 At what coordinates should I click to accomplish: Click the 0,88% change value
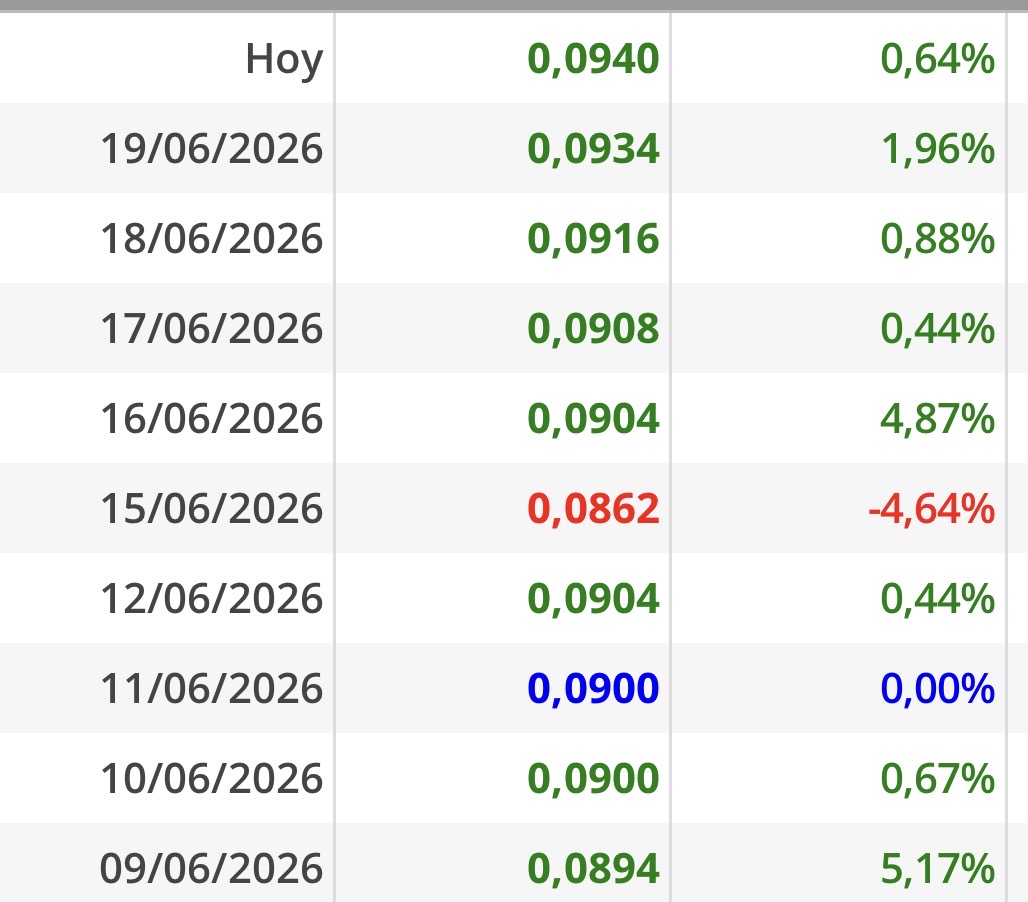(938, 238)
